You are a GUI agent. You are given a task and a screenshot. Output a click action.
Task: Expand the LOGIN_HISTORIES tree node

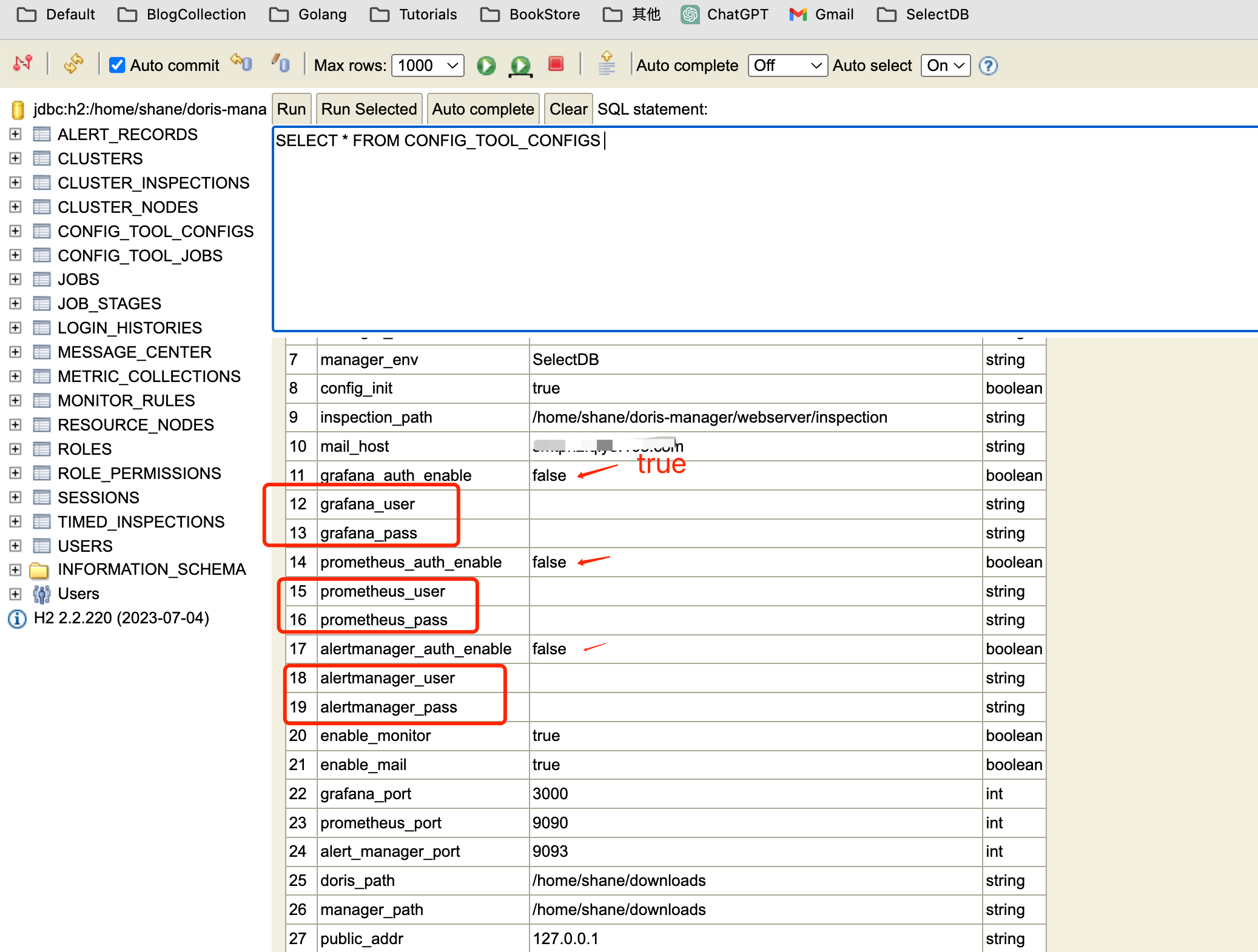tap(16, 327)
